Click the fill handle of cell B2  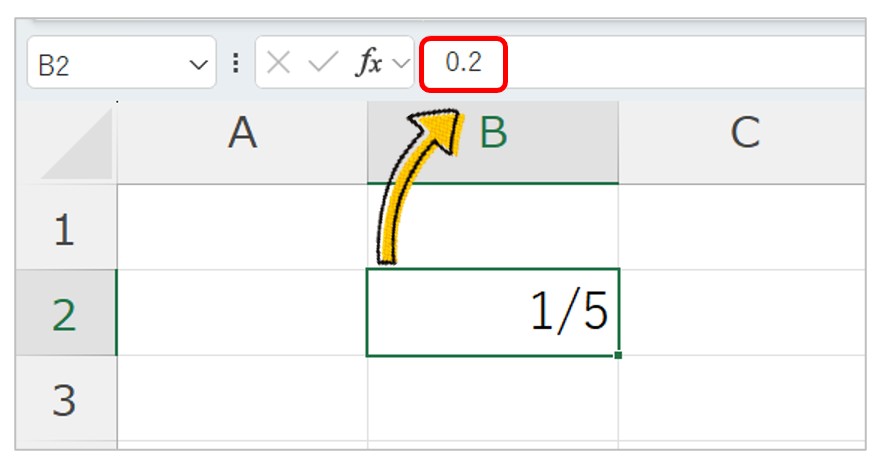(618, 355)
